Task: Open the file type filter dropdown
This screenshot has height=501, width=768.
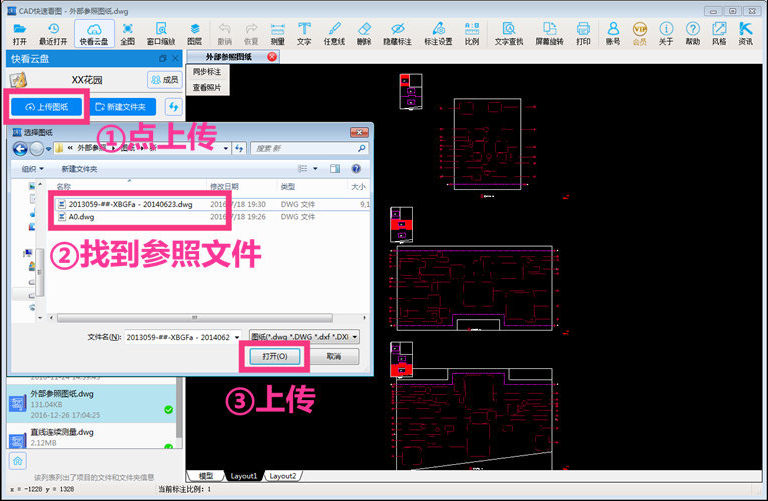Action: [x=304, y=337]
